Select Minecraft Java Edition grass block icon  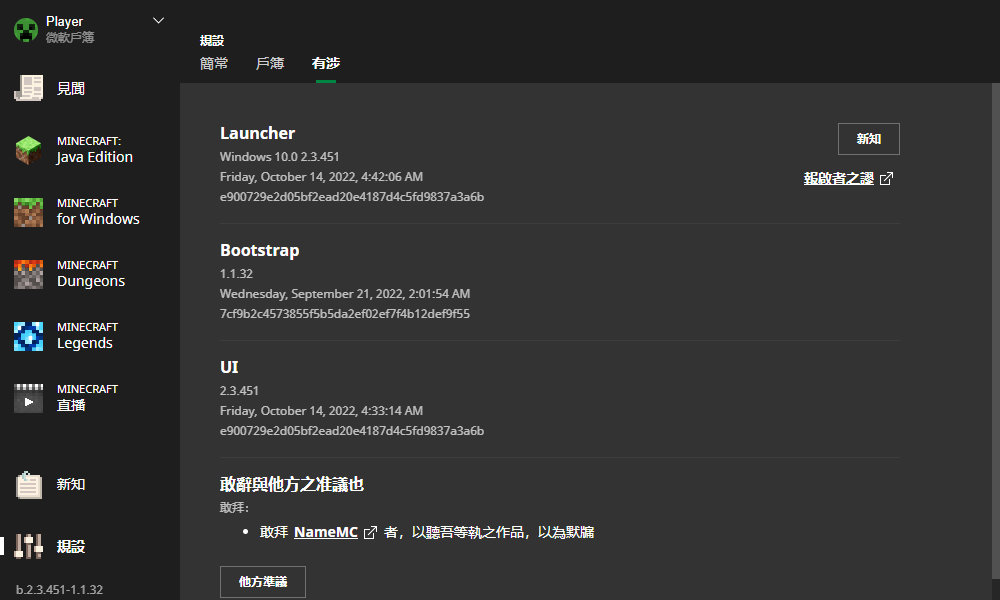pyautogui.click(x=29, y=150)
